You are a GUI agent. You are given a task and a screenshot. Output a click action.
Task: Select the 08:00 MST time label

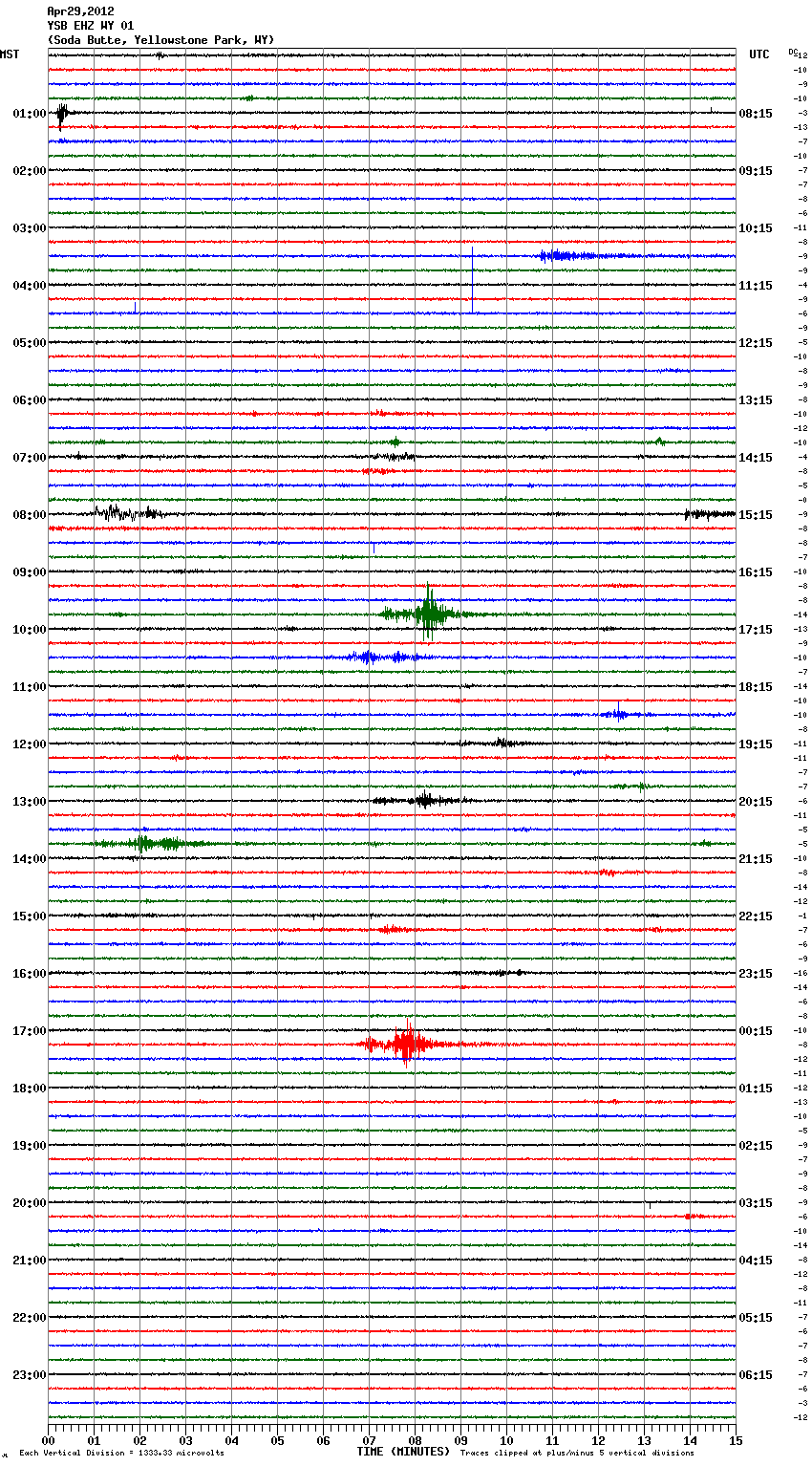pyautogui.click(x=30, y=515)
